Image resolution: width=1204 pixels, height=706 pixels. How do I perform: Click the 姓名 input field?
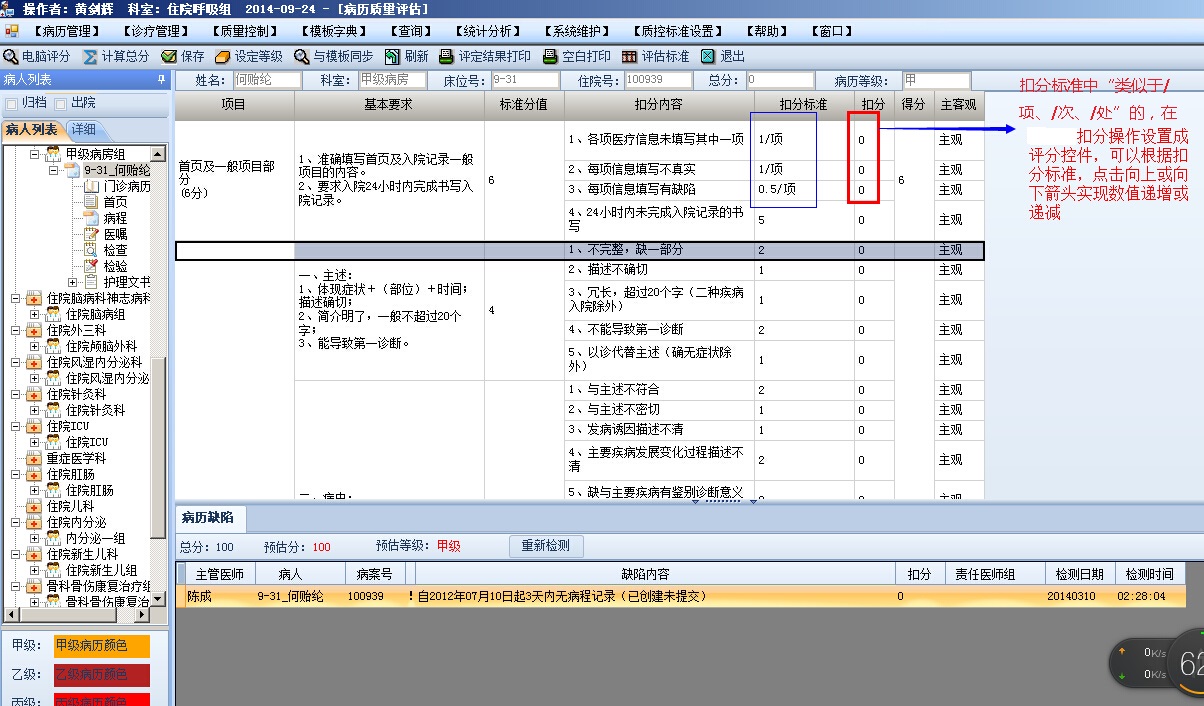pos(266,80)
